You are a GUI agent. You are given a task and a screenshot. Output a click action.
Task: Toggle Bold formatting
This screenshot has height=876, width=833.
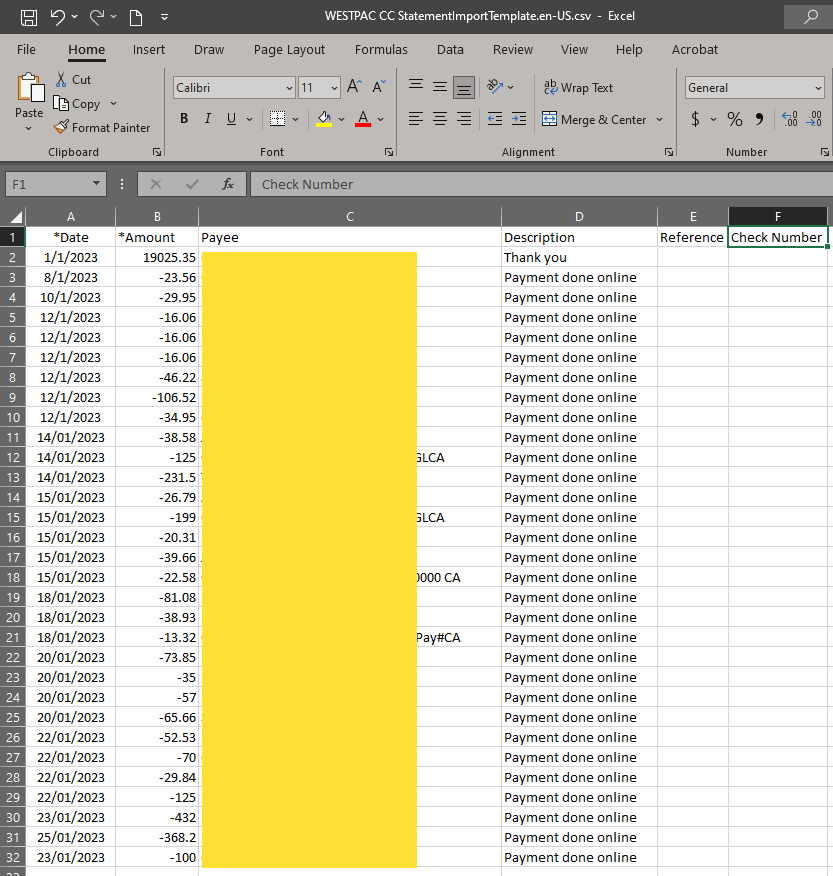click(184, 118)
